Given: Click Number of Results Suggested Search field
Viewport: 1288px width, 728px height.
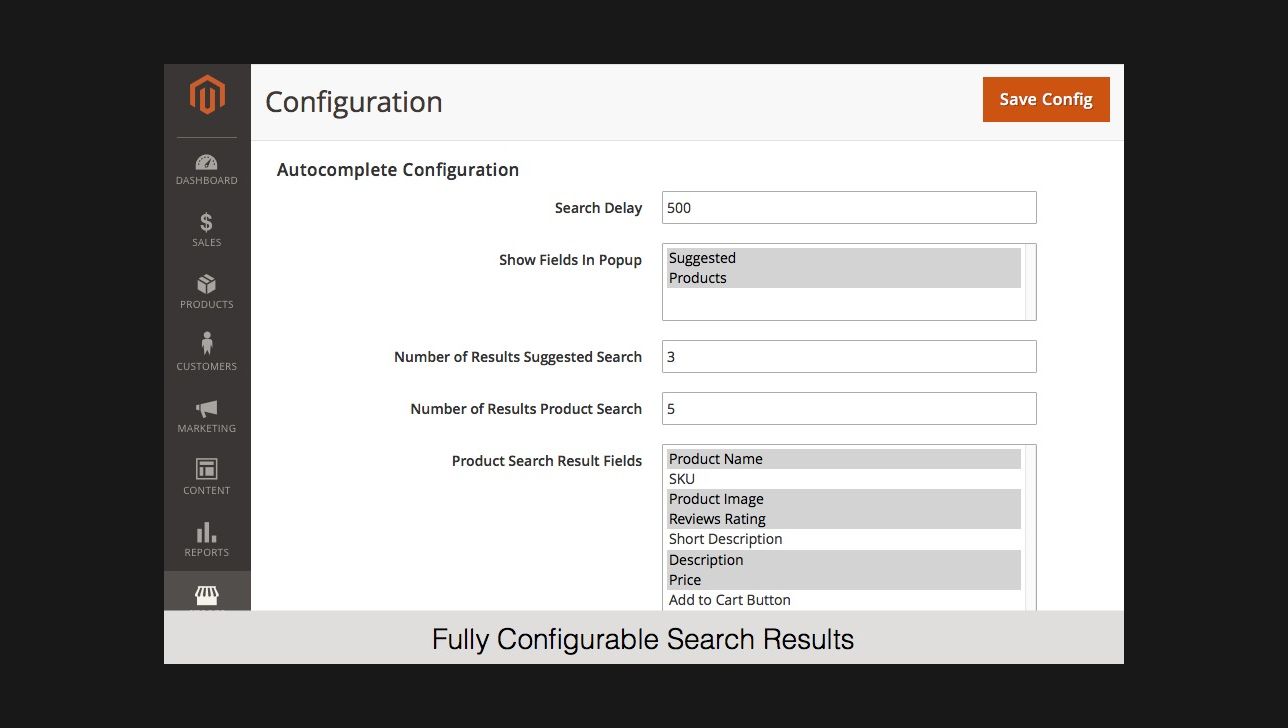Looking at the screenshot, I should [848, 357].
